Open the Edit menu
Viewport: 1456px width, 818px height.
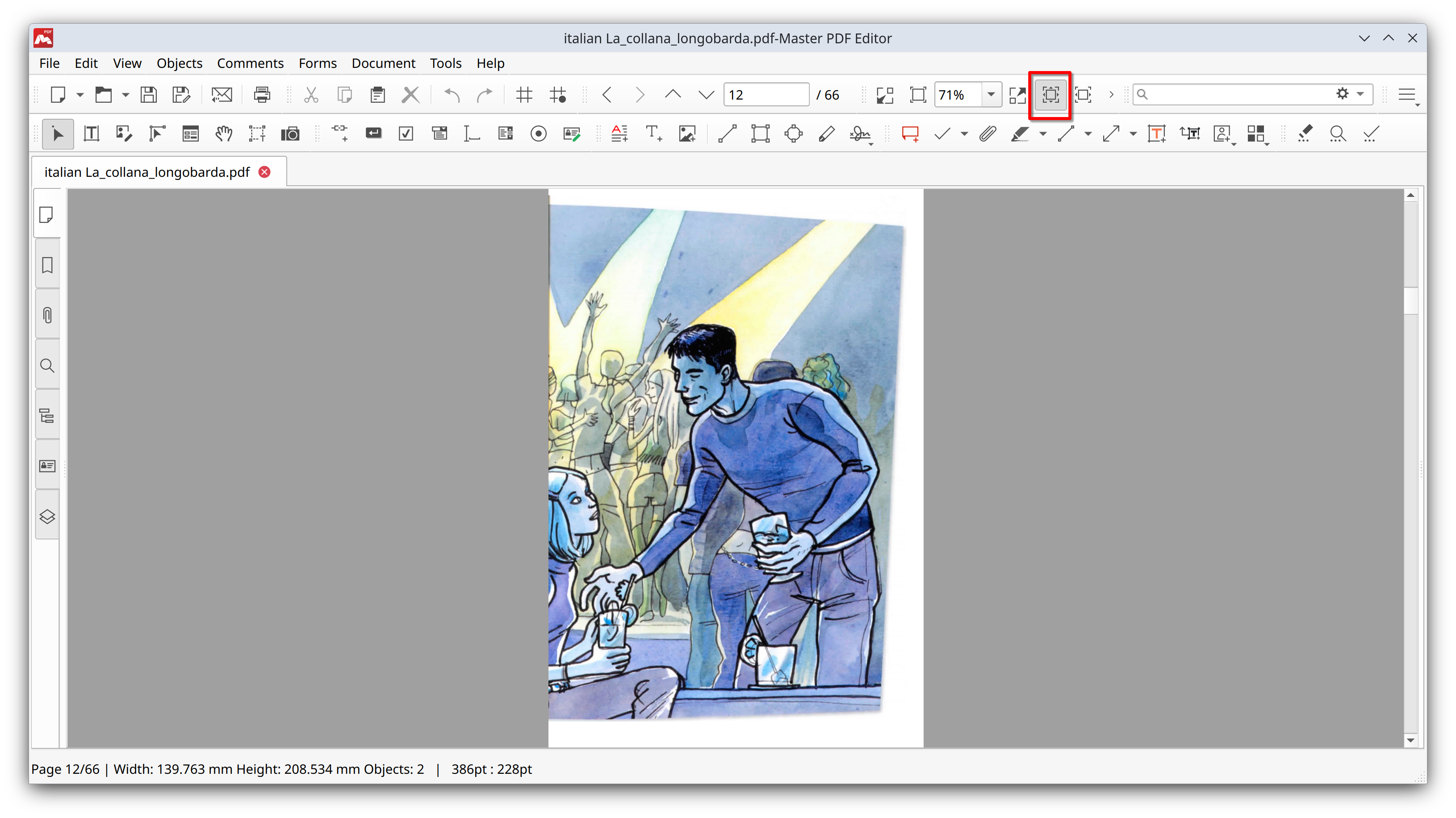(x=86, y=63)
